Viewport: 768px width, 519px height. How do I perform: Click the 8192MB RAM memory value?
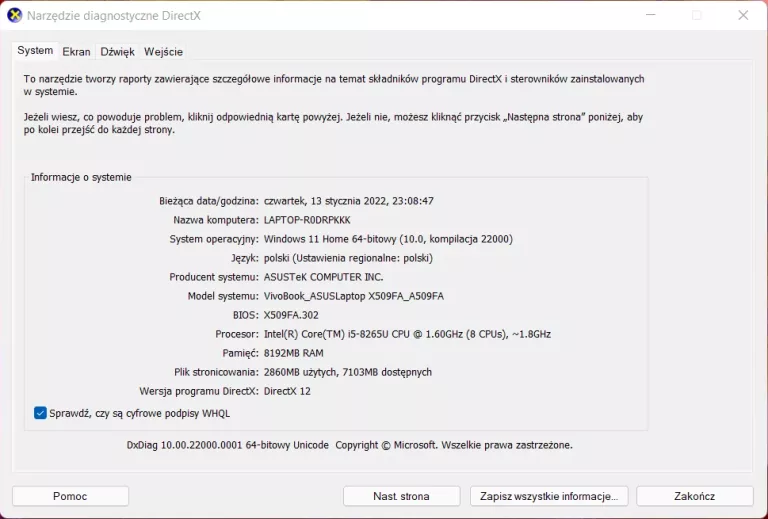point(293,353)
